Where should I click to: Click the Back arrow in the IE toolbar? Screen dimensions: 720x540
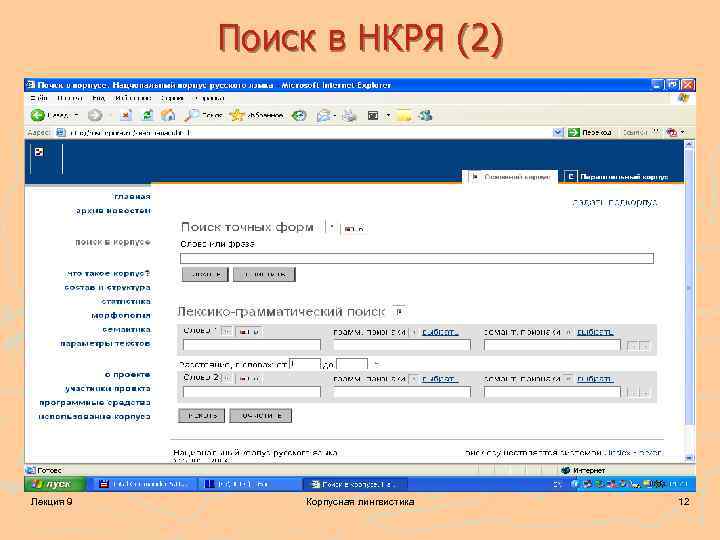coord(38,115)
